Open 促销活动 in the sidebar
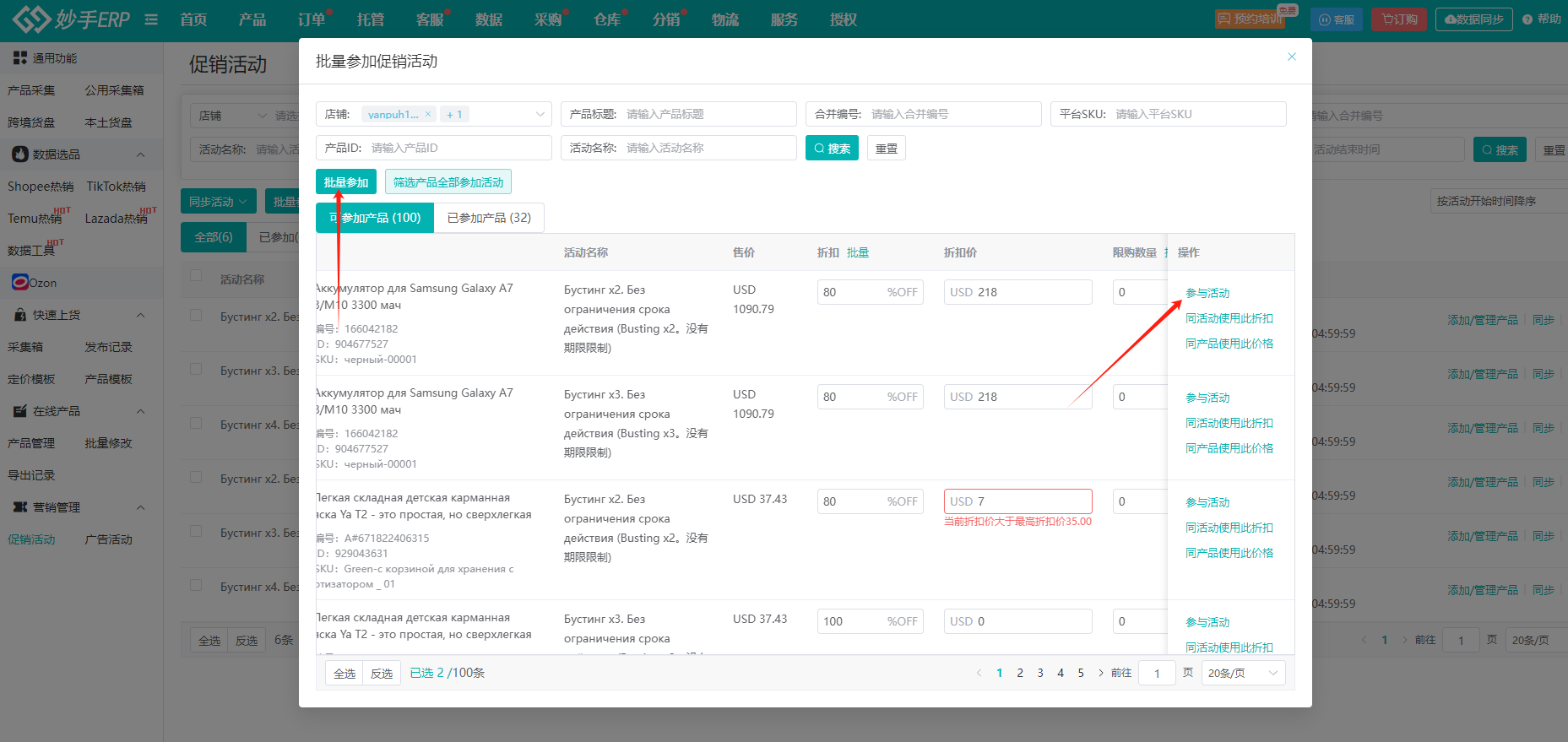Screen dimensions: 1568x742 coord(31,539)
